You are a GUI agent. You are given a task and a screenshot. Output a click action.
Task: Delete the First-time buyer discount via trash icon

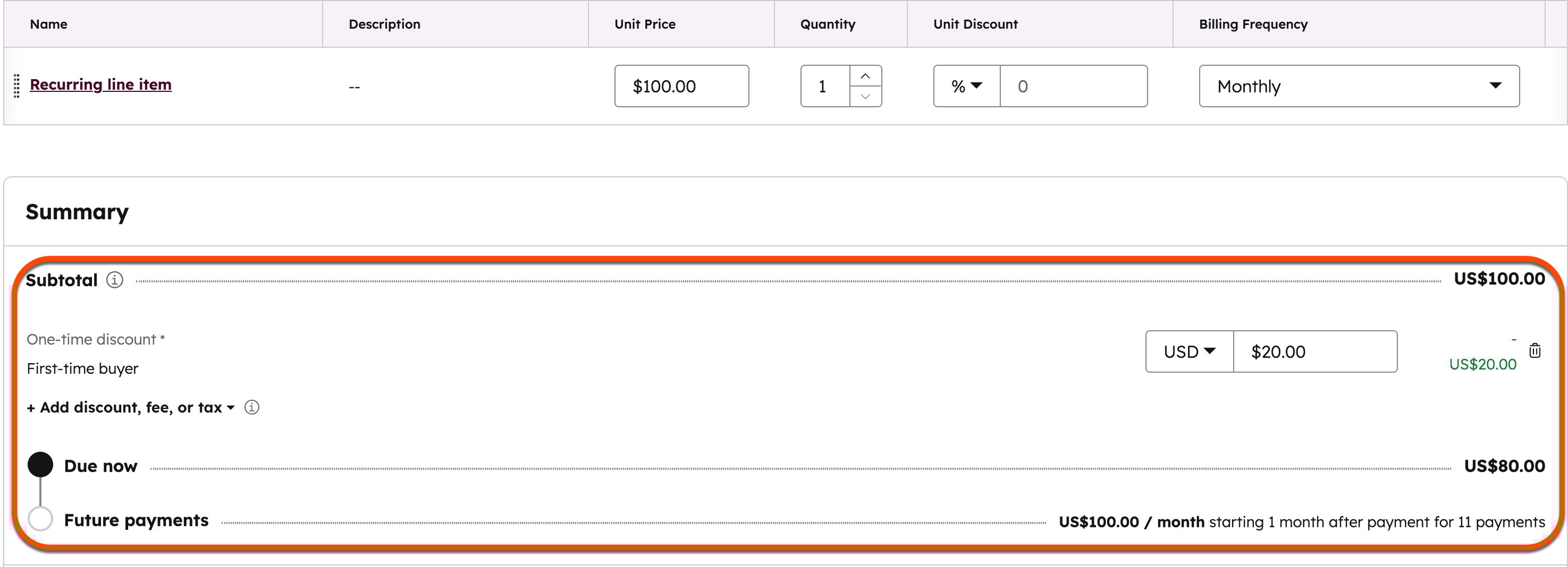click(1535, 350)
